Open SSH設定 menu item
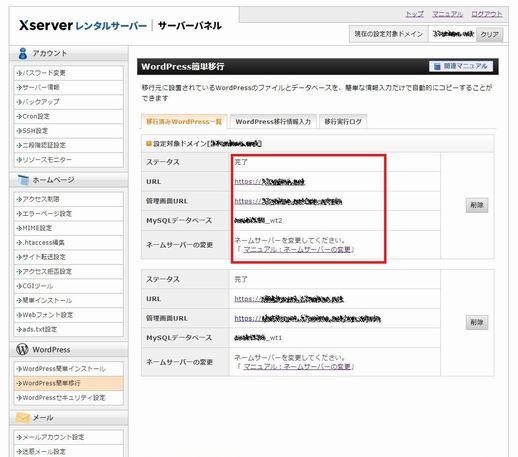 69,131
